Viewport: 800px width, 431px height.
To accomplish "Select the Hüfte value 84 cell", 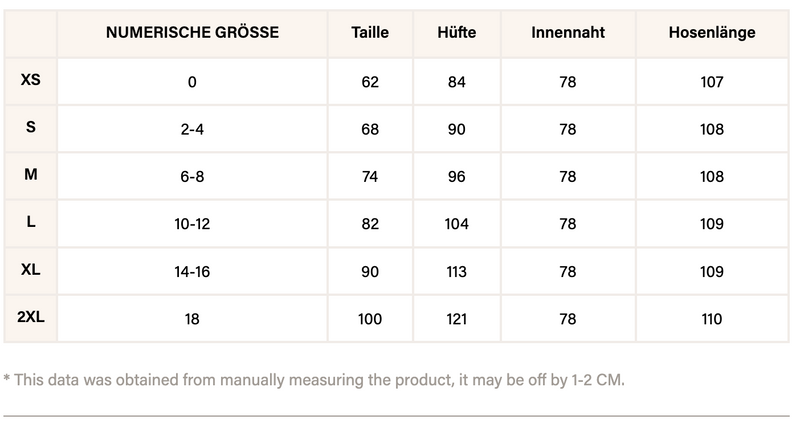I will click(x=456, y=82).
